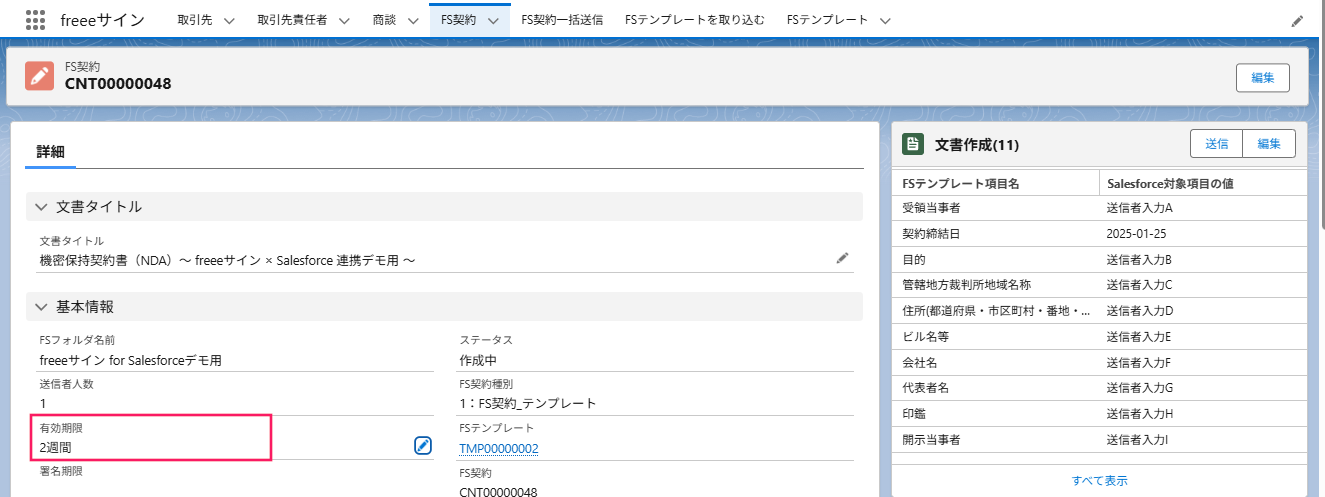Image resolution: width=1325 pixels, height=497 pixels.
Task: Click 送信者入力G value
Action: [1139, 388]
